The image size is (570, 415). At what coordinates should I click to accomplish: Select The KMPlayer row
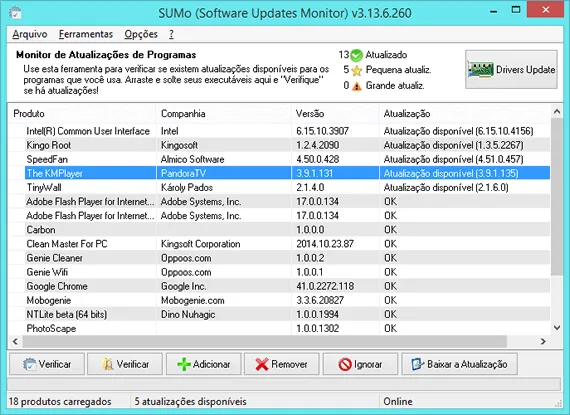(x=279, y=173)
